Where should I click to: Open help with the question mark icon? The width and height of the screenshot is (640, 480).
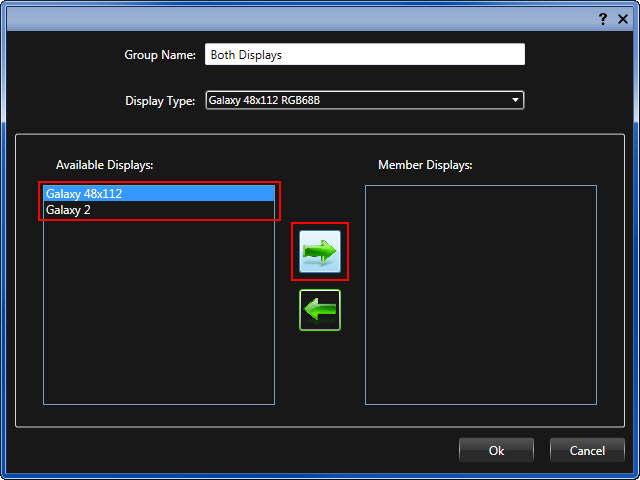[x=602, y=19]
